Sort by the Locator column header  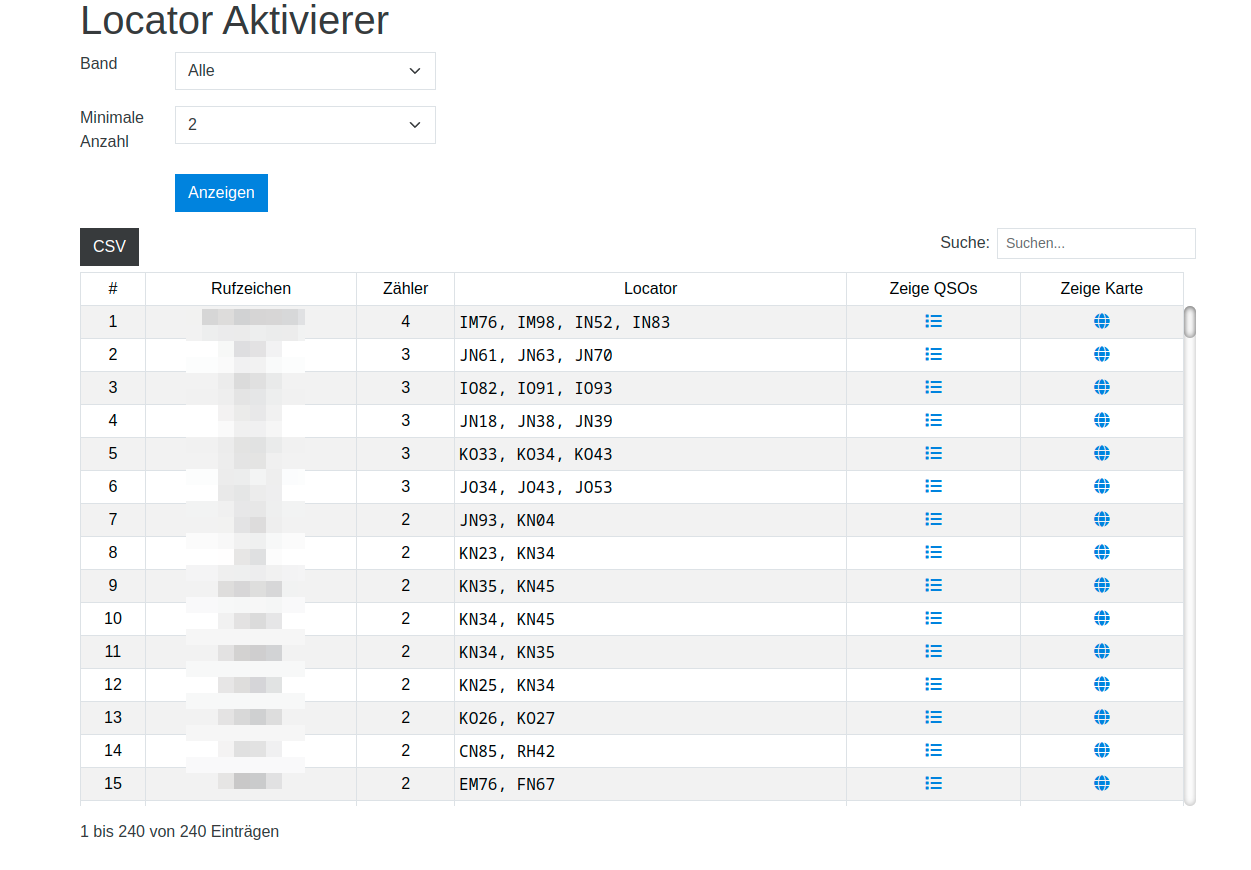click(650, 289)
